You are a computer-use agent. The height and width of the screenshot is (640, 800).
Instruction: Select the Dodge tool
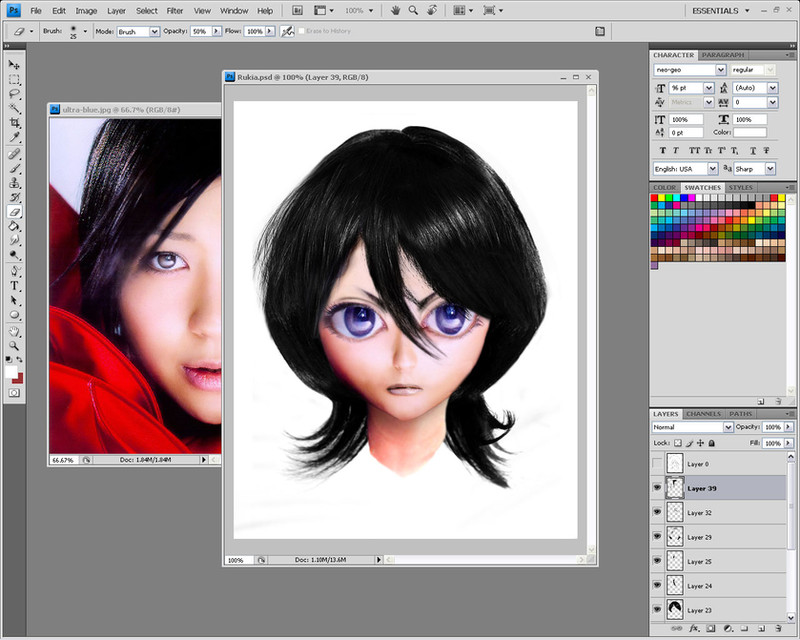[x=14, y=255]
